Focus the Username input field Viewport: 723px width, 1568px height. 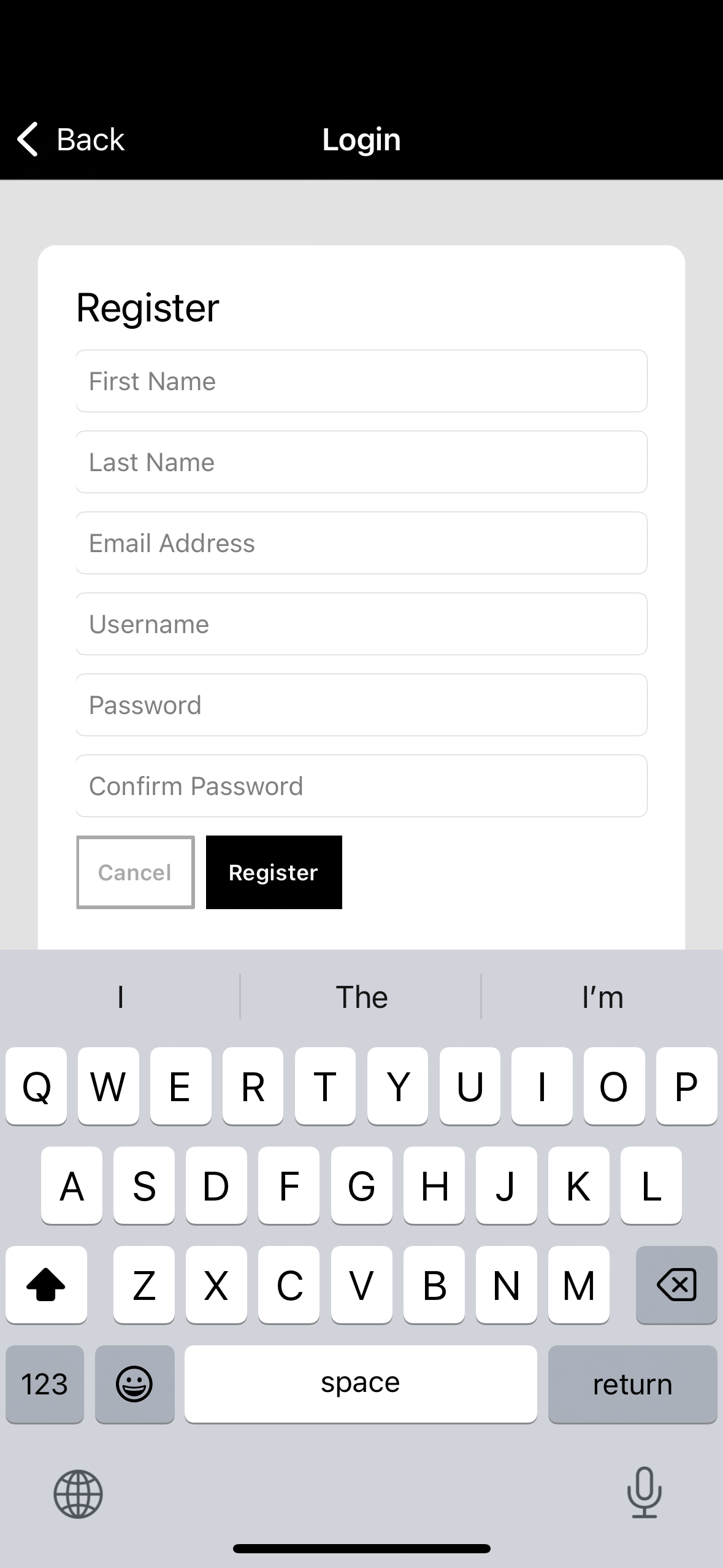click(x=362, y=624)
